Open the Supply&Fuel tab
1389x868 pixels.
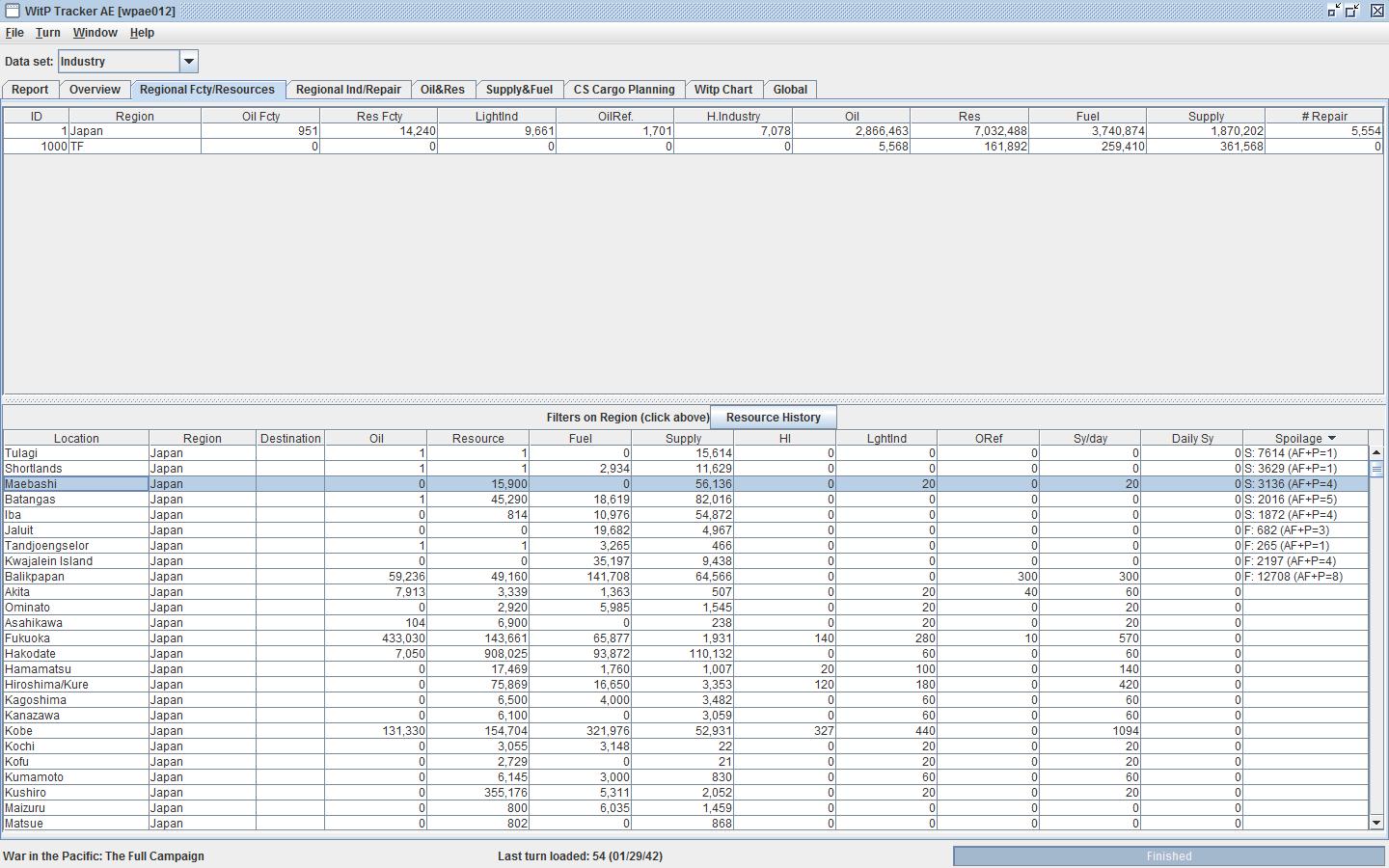(519, 90)
